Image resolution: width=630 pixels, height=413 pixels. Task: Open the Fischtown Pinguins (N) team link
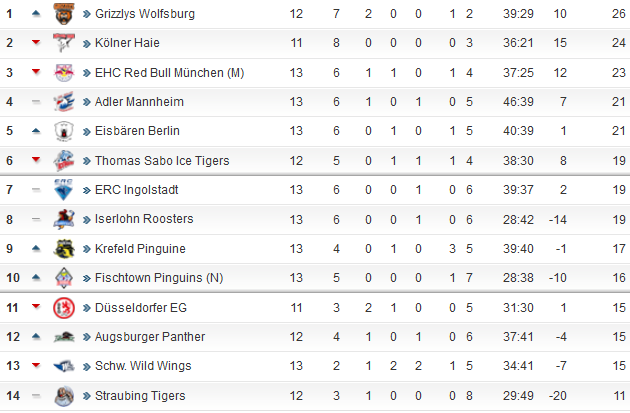point(159,278)
